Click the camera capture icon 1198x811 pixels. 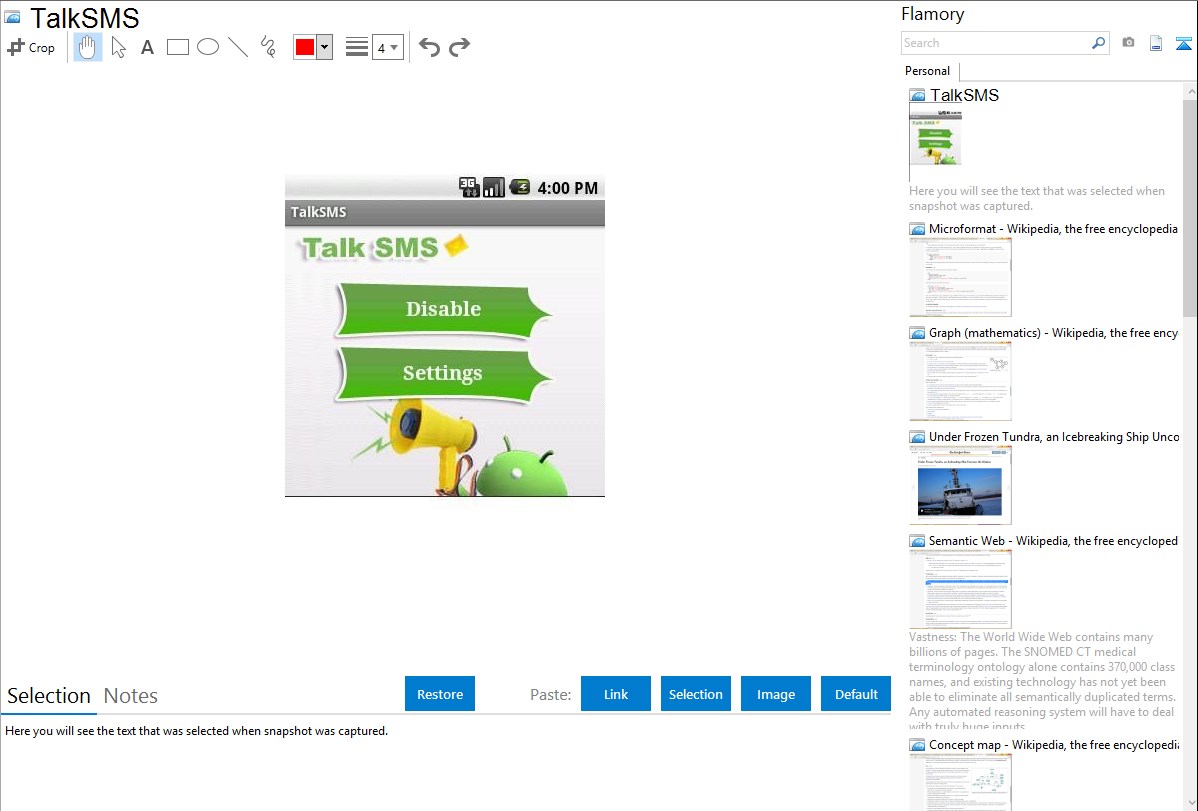1128,43
